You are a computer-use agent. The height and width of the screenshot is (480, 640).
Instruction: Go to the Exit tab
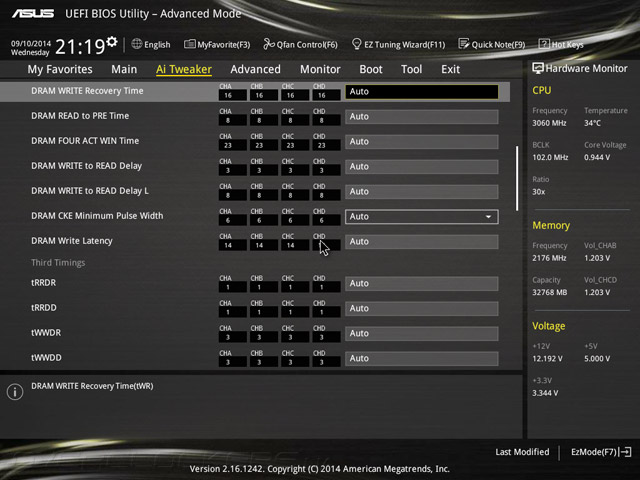(450, 69)
